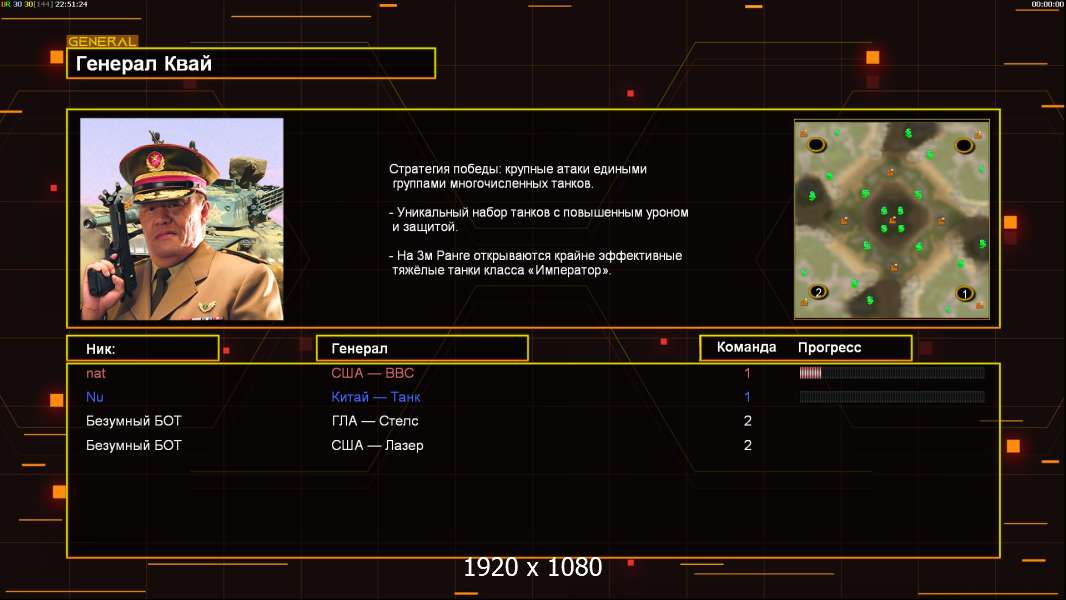Select player nickname "Nu"
1066x600 pixels.
[x=94, y=397]
